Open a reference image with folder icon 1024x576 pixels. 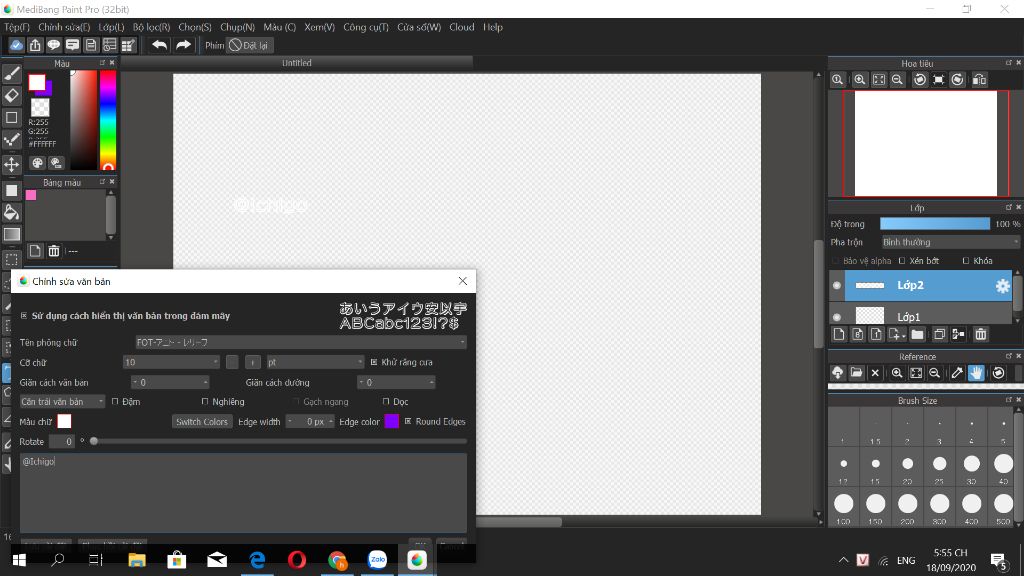856,373
